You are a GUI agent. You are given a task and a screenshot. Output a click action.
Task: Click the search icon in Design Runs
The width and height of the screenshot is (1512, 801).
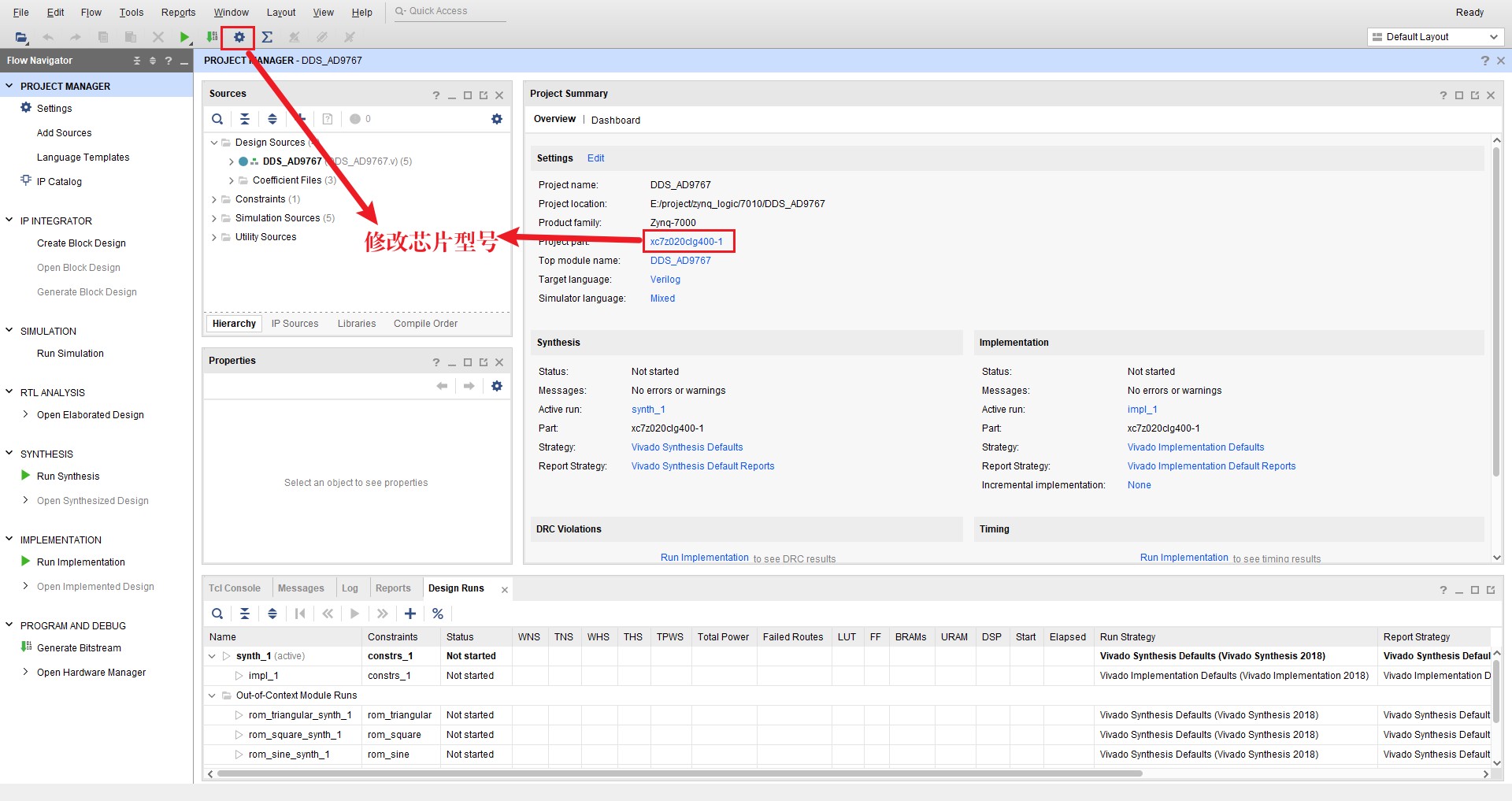217,614
